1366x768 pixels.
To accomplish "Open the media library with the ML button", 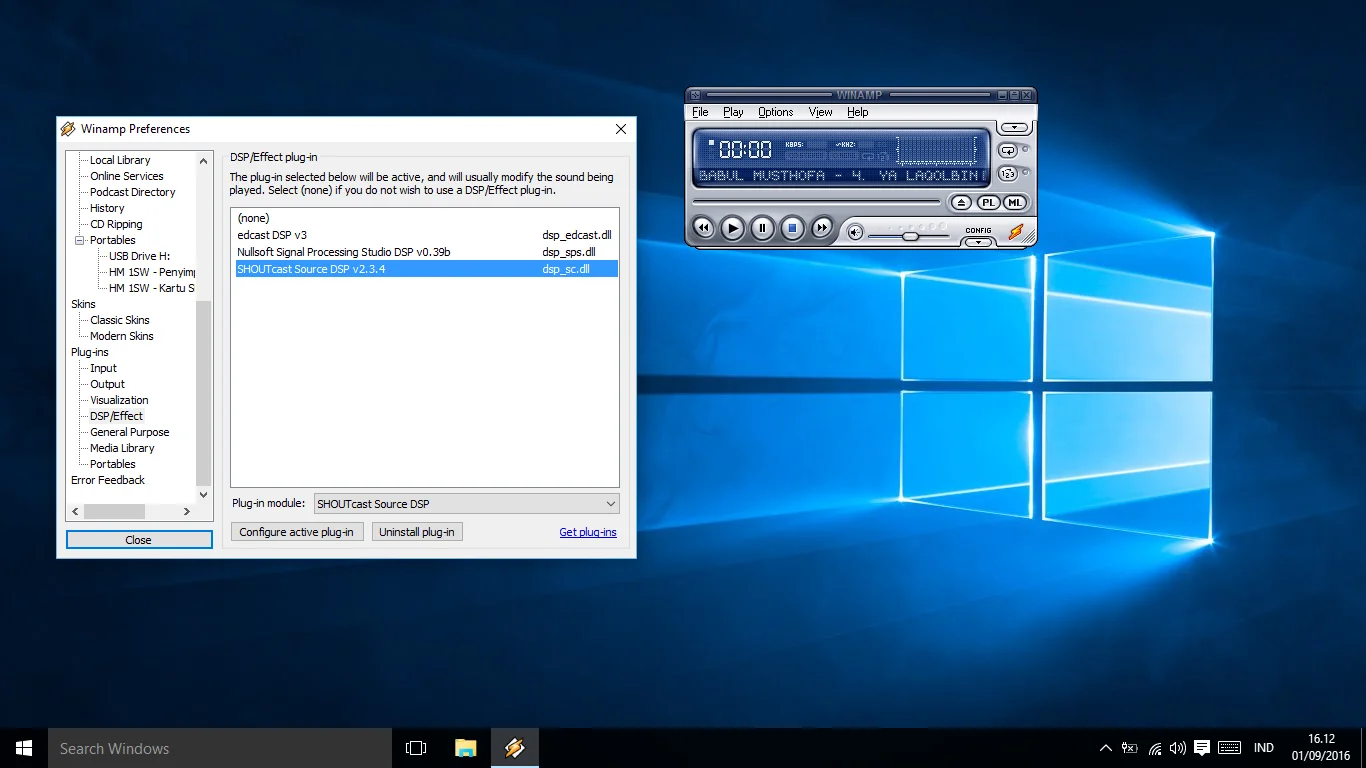I will point(1014,202).
